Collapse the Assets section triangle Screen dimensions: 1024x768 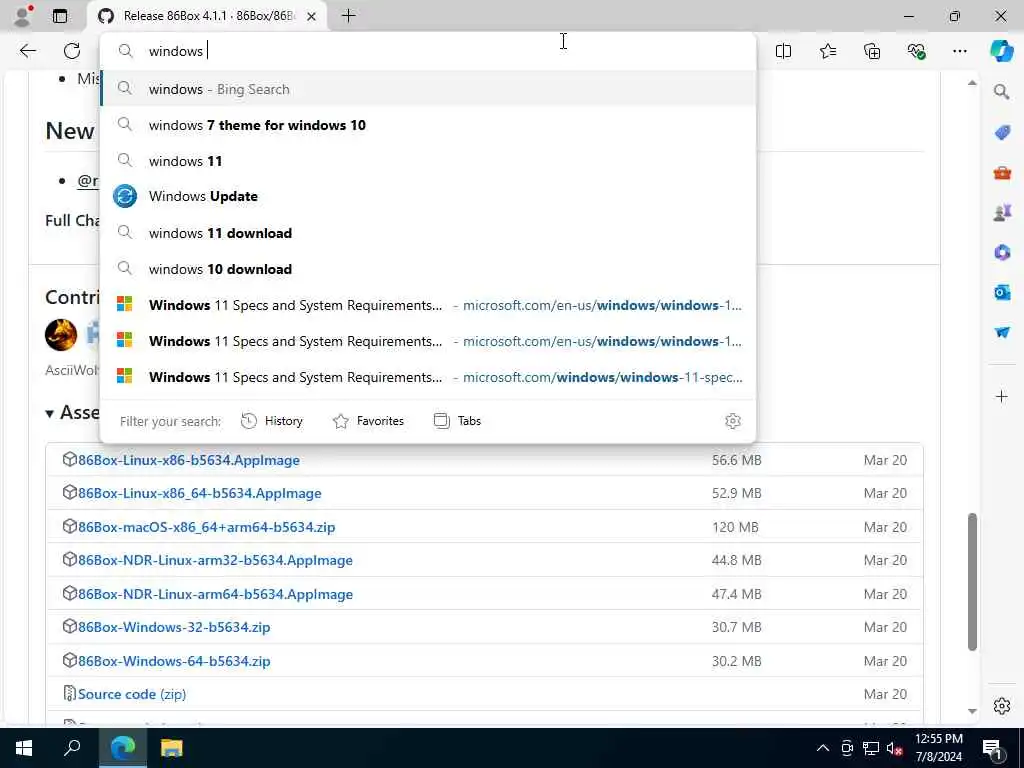(50, 413)
